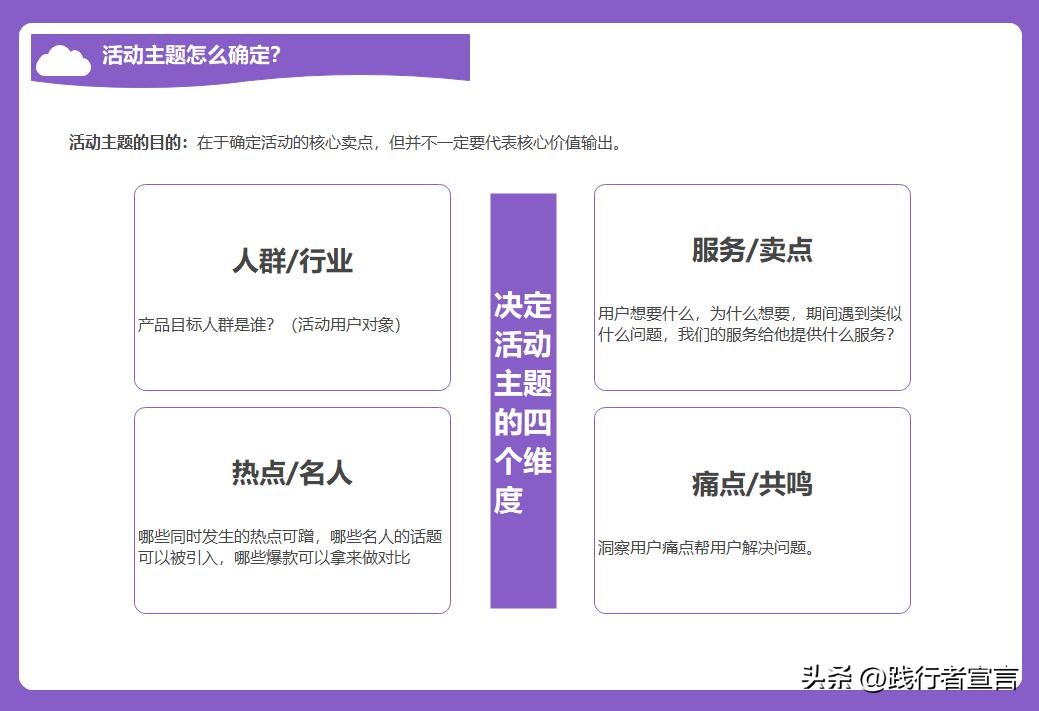Click the 产品目标人群是谁 description line
This screenshot has width=1039, height=711.
pyautogui.click(x=270, y=323)
